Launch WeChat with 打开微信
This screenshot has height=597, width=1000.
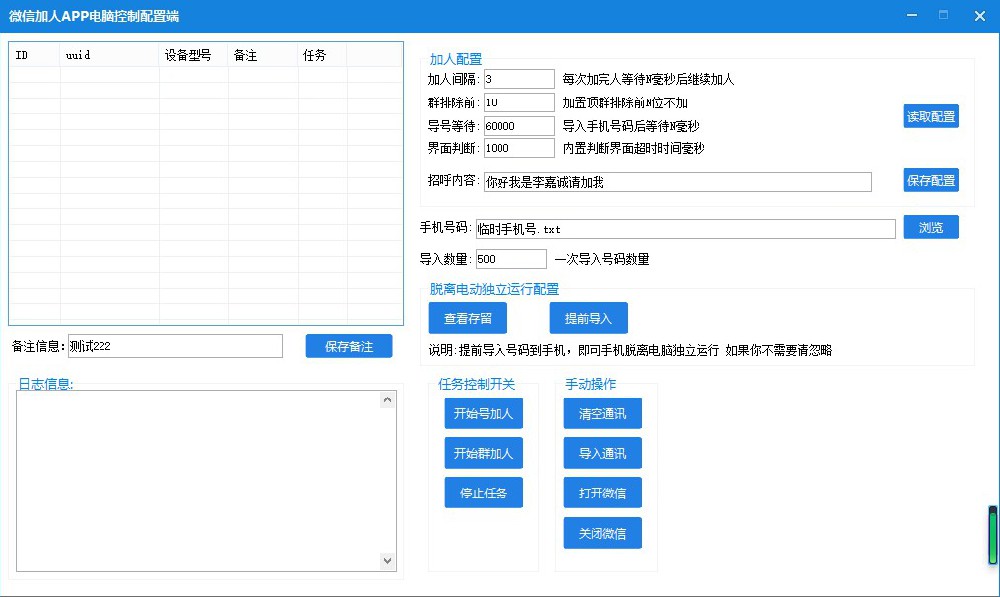click(x=602, y=493)
